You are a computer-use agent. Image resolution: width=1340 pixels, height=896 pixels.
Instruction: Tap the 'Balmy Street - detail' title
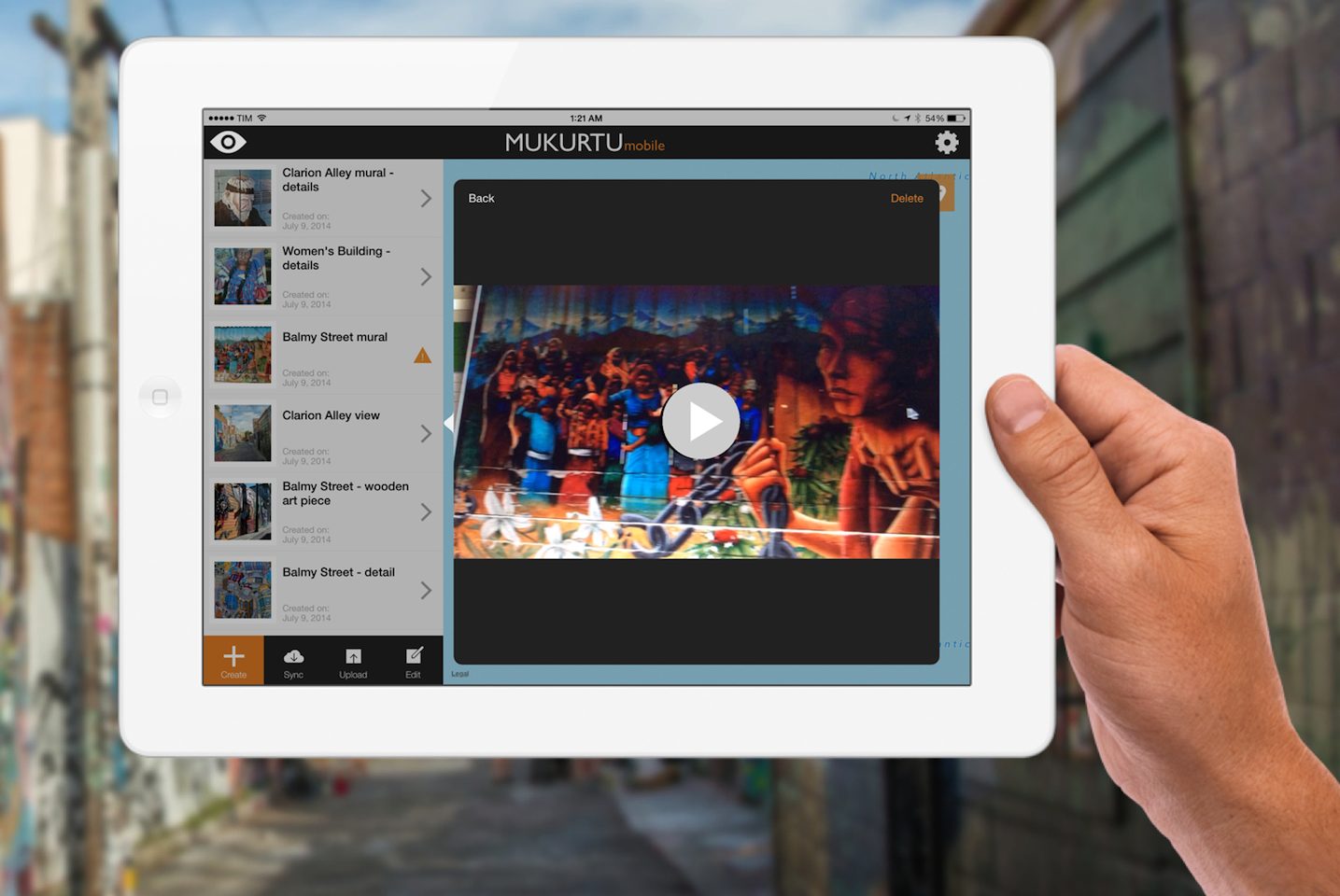point(338,572)
